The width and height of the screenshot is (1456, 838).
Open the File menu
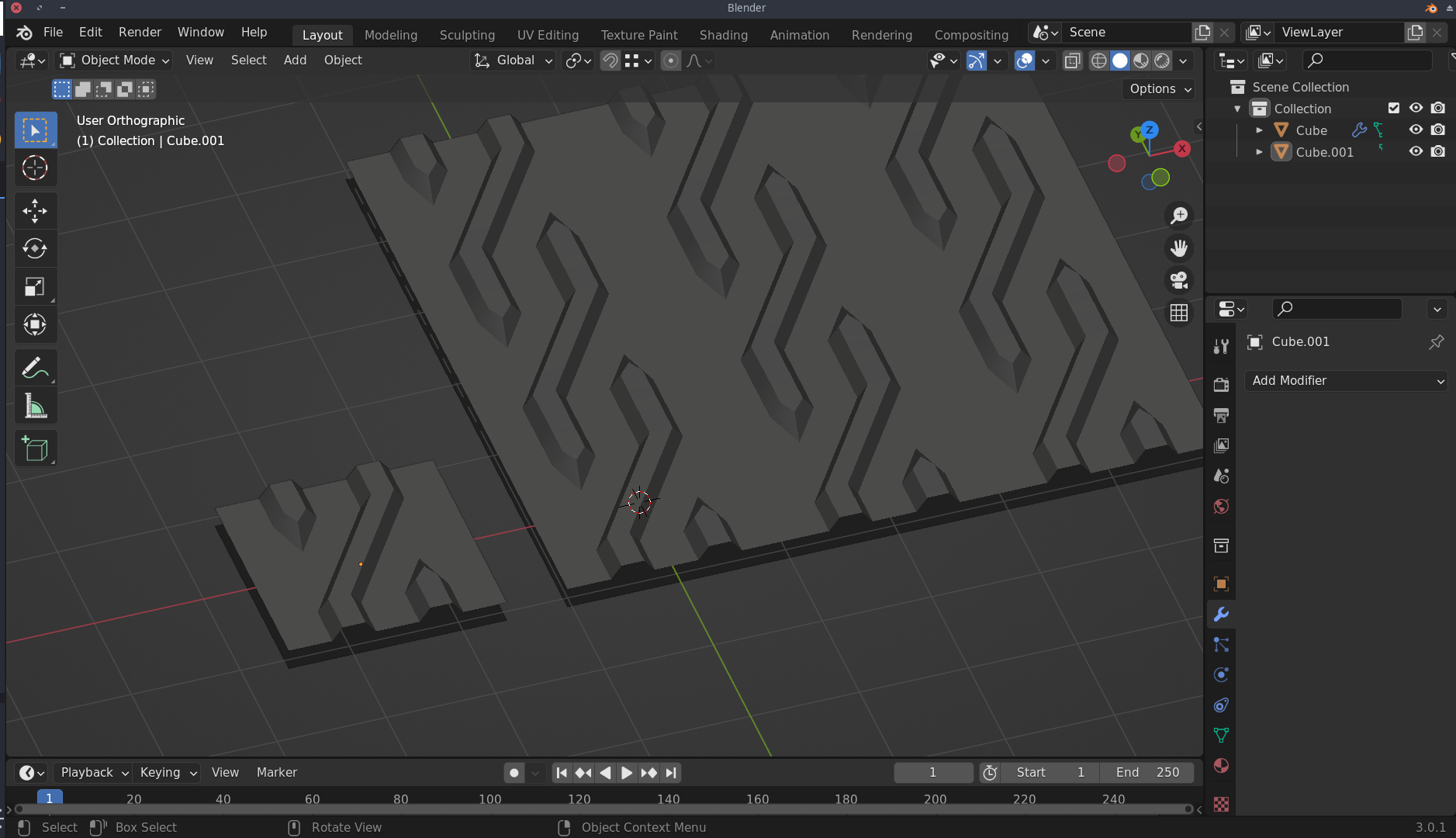pyautogui.click(x=54, y=32)
